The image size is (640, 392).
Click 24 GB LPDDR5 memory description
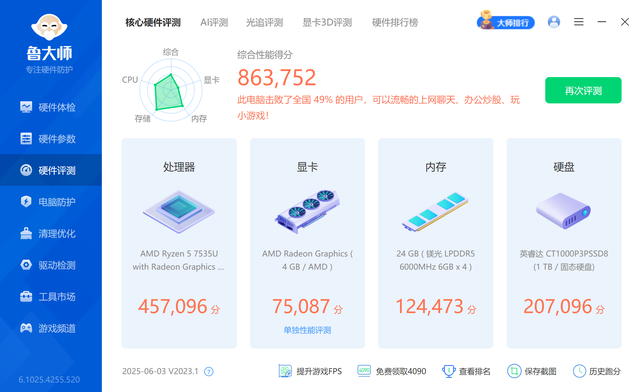tap(436, 260)
